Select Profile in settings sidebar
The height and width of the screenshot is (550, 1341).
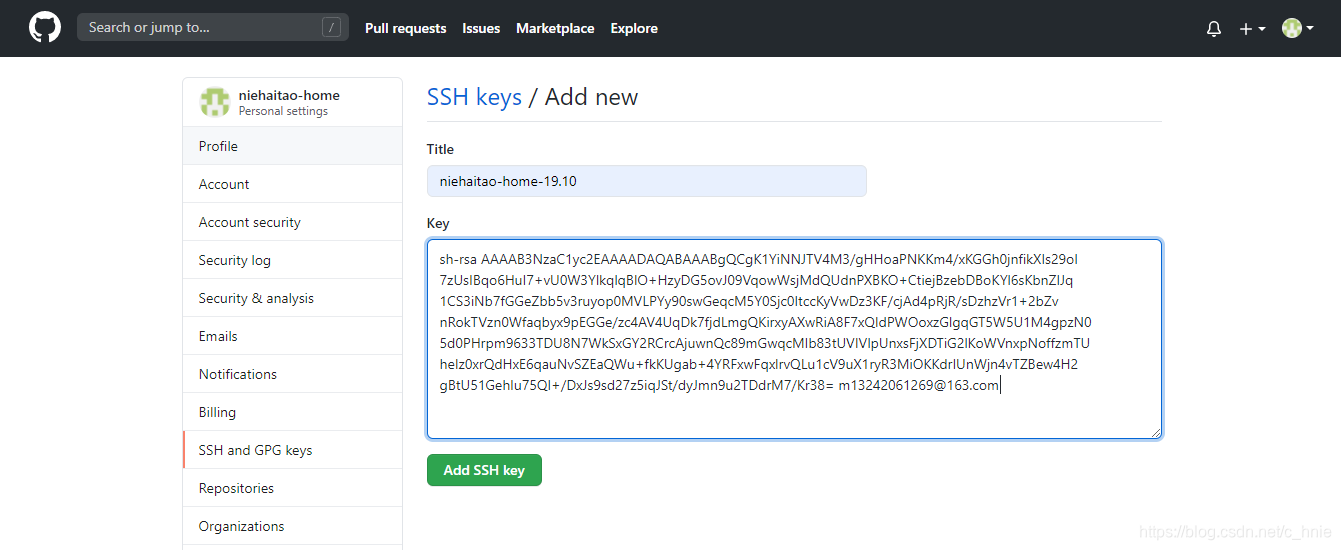pos(292,146)
